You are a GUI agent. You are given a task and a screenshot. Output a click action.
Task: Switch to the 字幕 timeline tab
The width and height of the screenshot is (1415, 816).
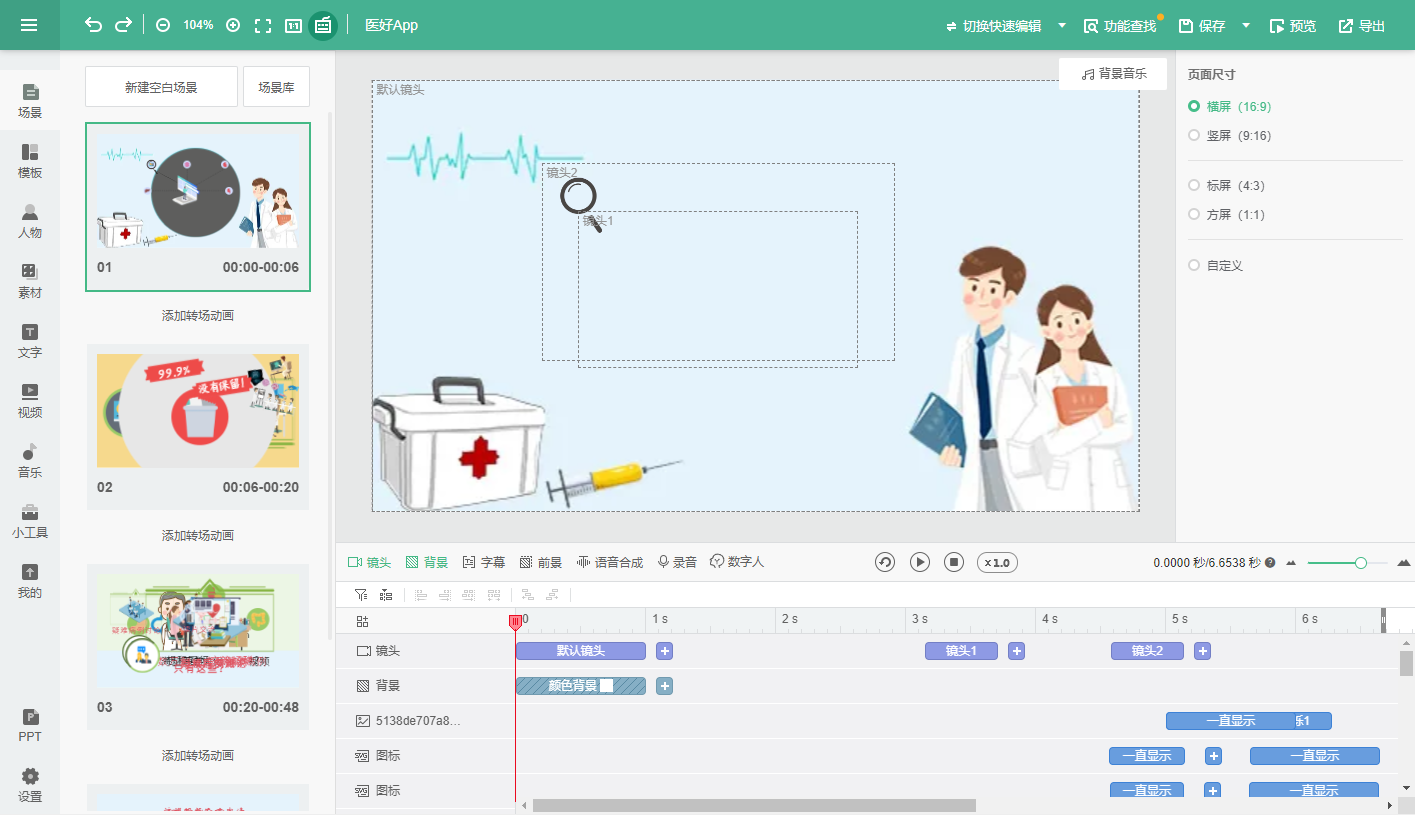pyautogui.click(x=484, y=563)
